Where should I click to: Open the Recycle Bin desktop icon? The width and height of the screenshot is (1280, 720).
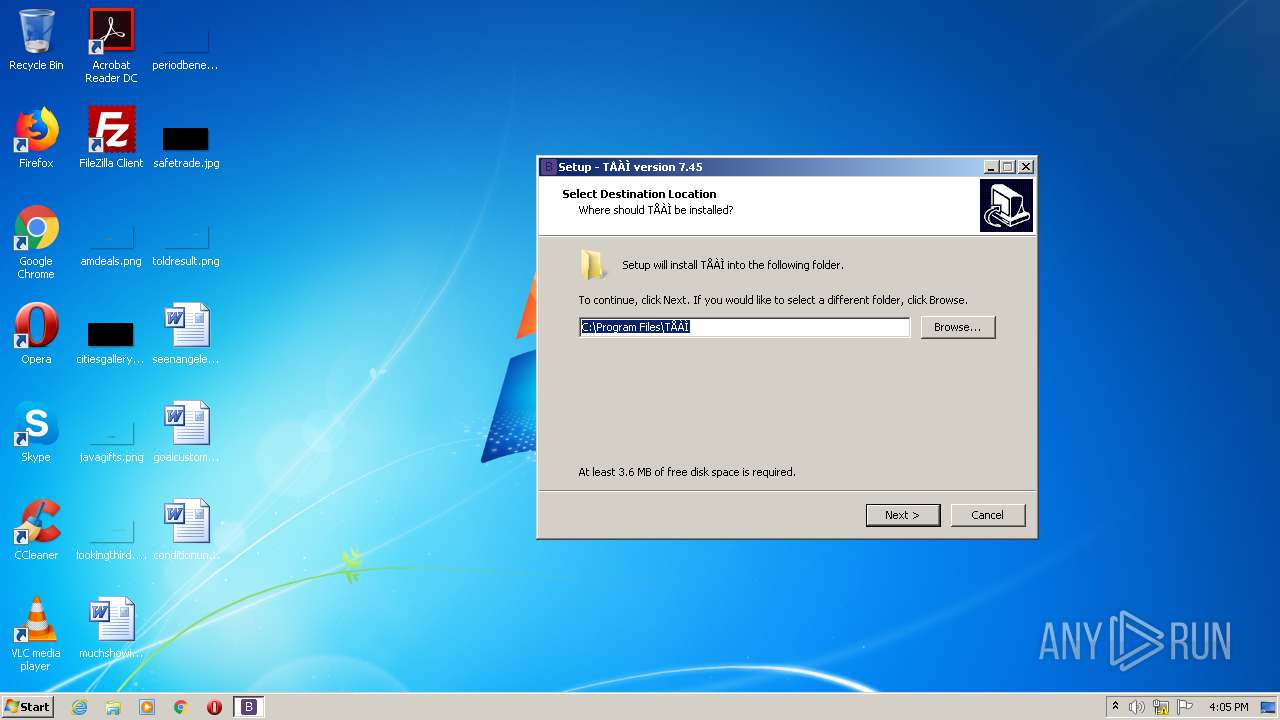click(36, 40)
